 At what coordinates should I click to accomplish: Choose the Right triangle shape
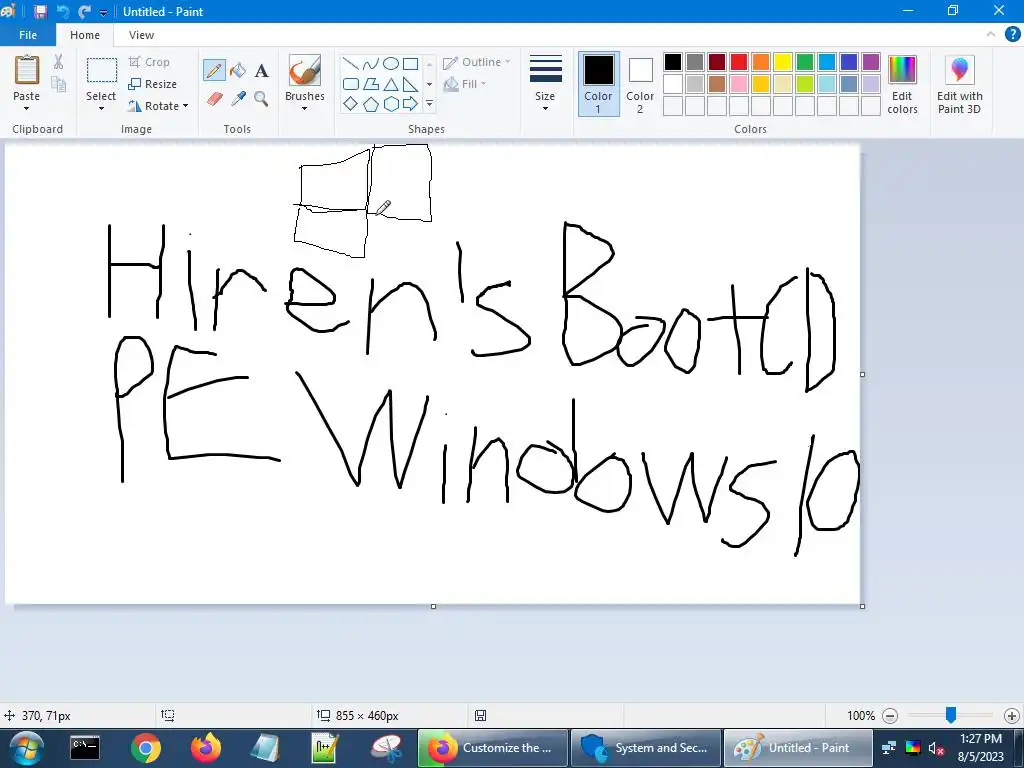tap(410, 84)
